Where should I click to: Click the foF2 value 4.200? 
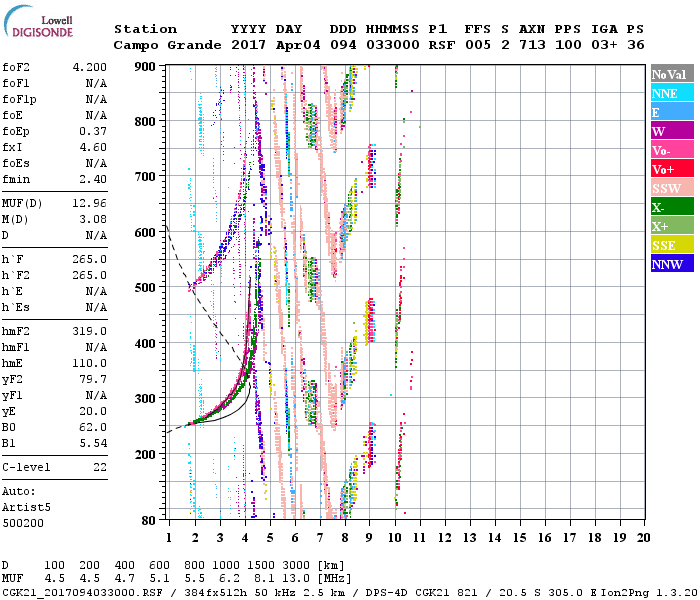point(90,67)
